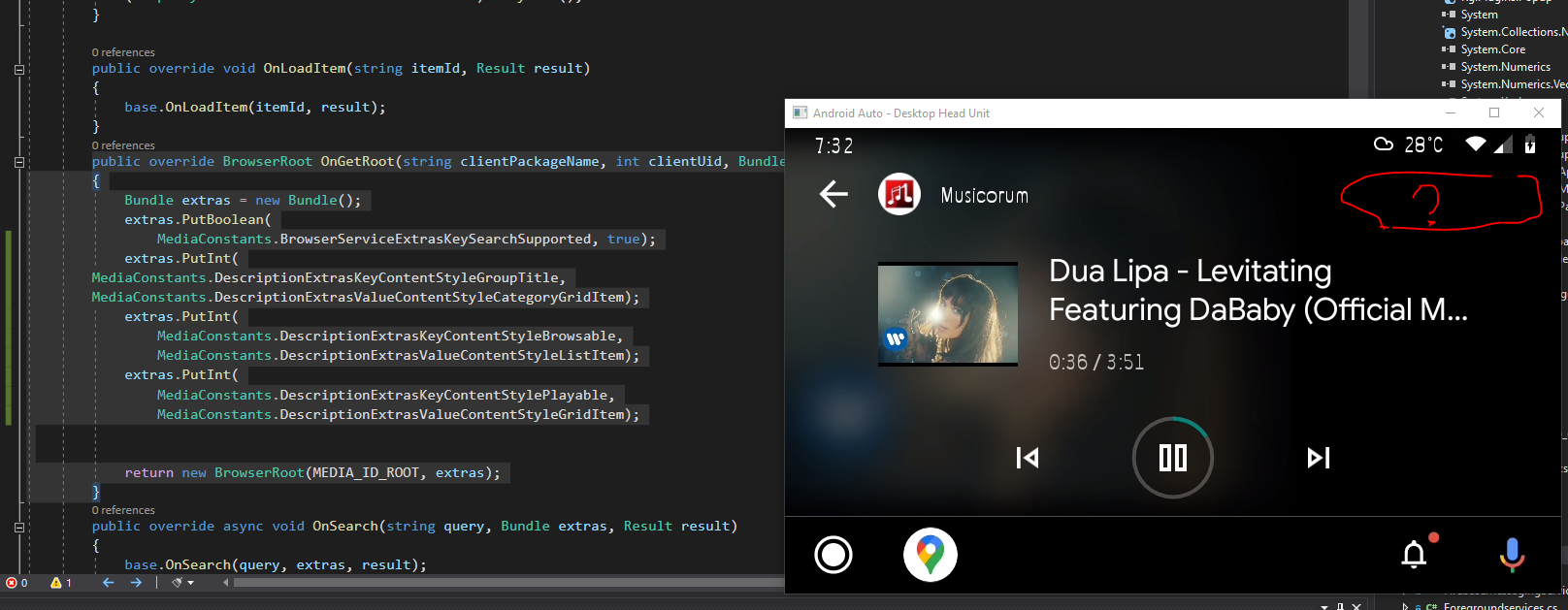This screenshot has height=610, width=1568.
Task: Click DescriptionExtrasValueContentStyleGridItem in code
Action: [x=451, y=415]
